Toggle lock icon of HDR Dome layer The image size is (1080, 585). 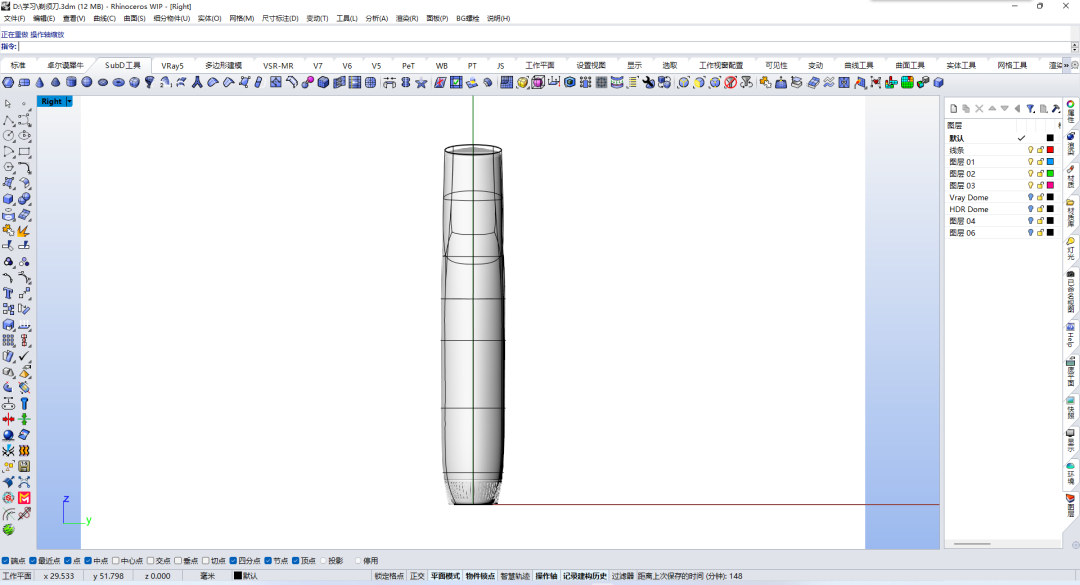pyautogui.click(x=1040, y=209)
